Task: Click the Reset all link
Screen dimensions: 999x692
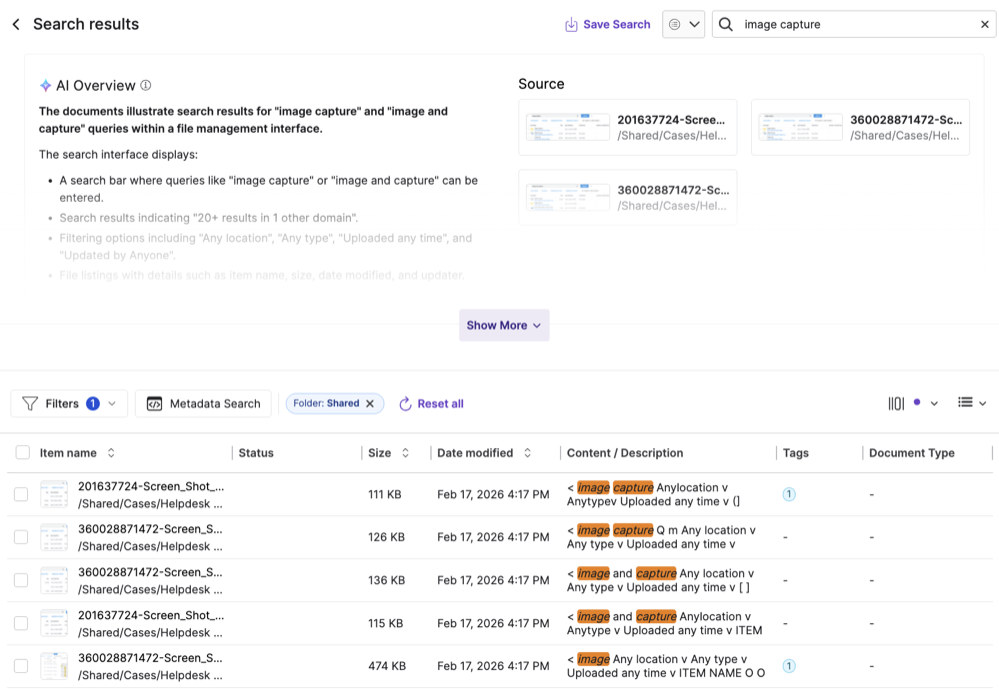Action: tap(431, 404)
